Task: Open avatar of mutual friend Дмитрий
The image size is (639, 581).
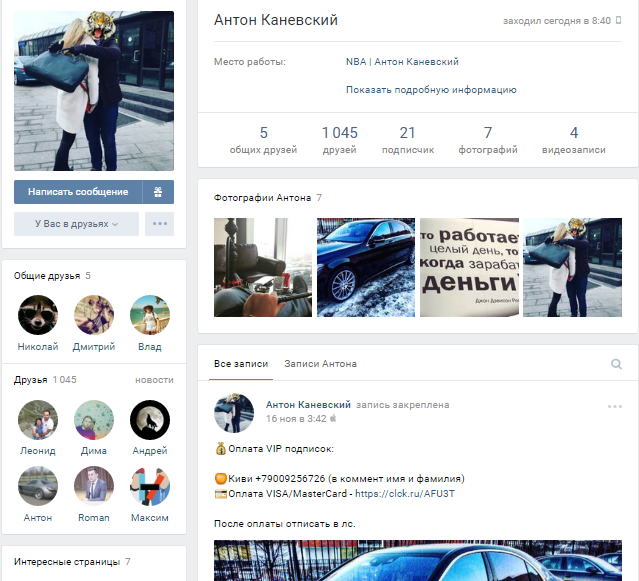Action: 94,315
